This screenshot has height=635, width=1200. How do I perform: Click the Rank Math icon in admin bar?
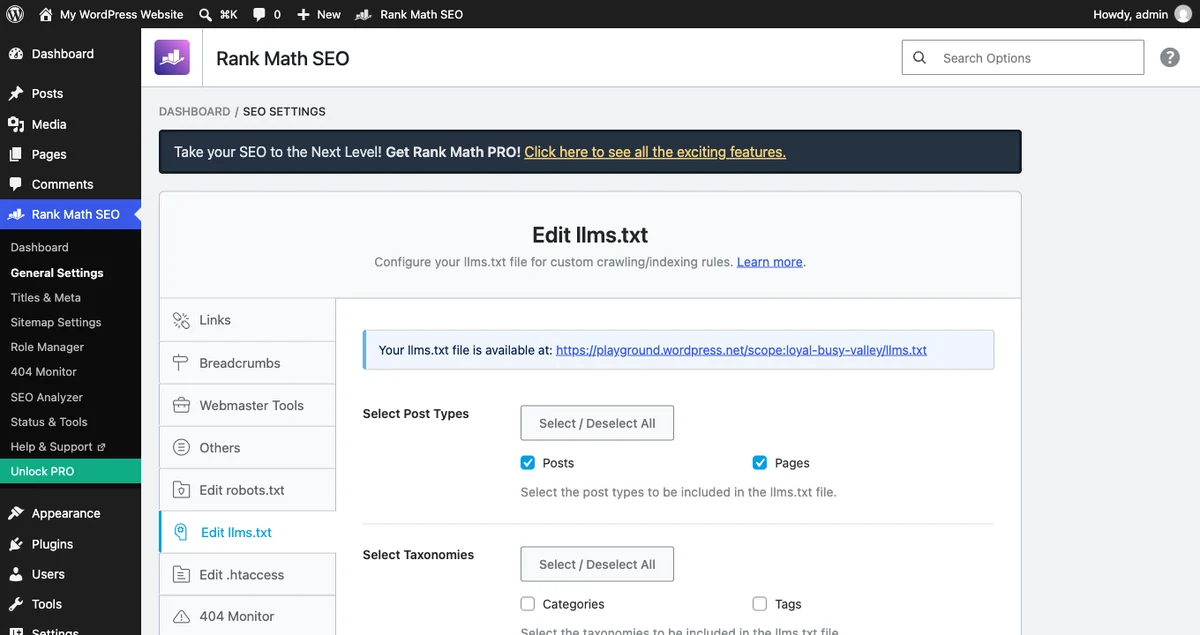tap(364, 14)
